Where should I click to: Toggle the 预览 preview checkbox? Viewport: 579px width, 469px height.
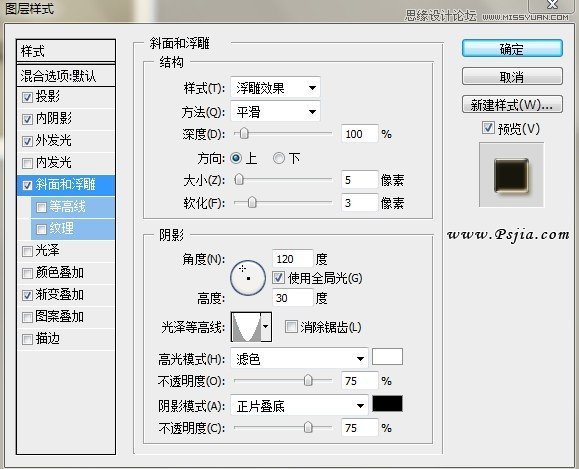click(x=488, y=128)
